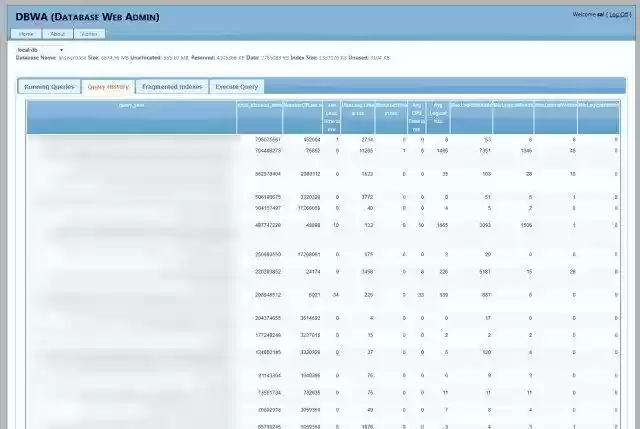640x429 pixels.
Task: Select the cell value 11285
Action: coord(366,151)
